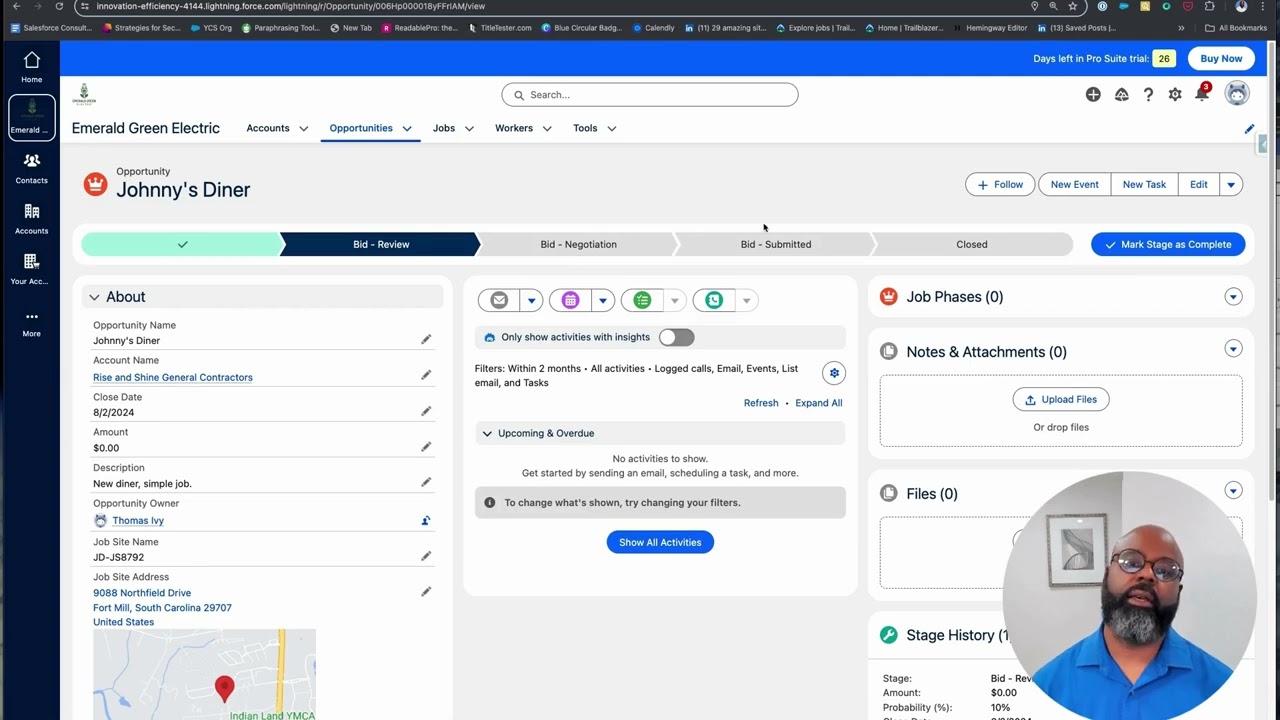
Task: Open Contacts in the left sidebar
Action: coord(31,168)
